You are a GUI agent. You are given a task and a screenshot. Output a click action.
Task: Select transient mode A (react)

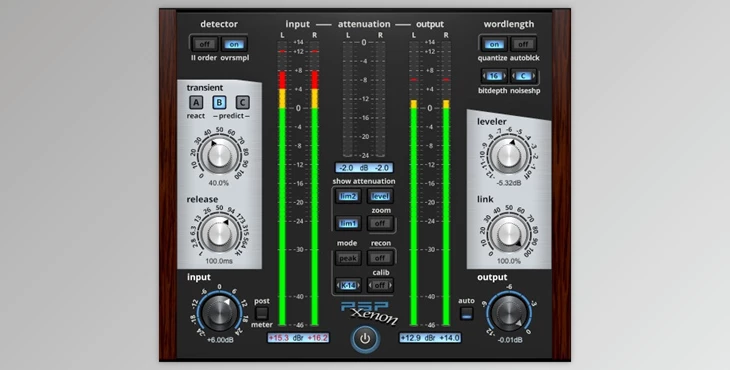196,102
